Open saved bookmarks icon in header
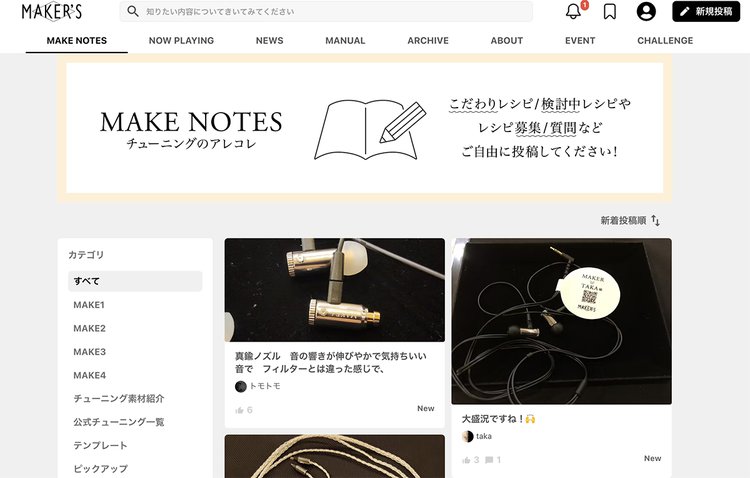Viewport: 750px width, 478px height. [609, 11]
